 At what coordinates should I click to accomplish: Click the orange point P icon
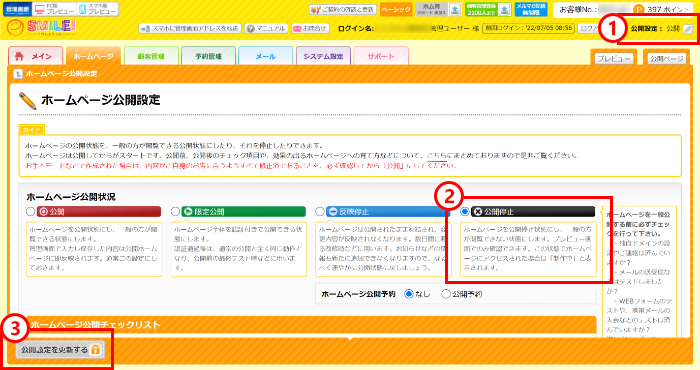coord(638,9)
